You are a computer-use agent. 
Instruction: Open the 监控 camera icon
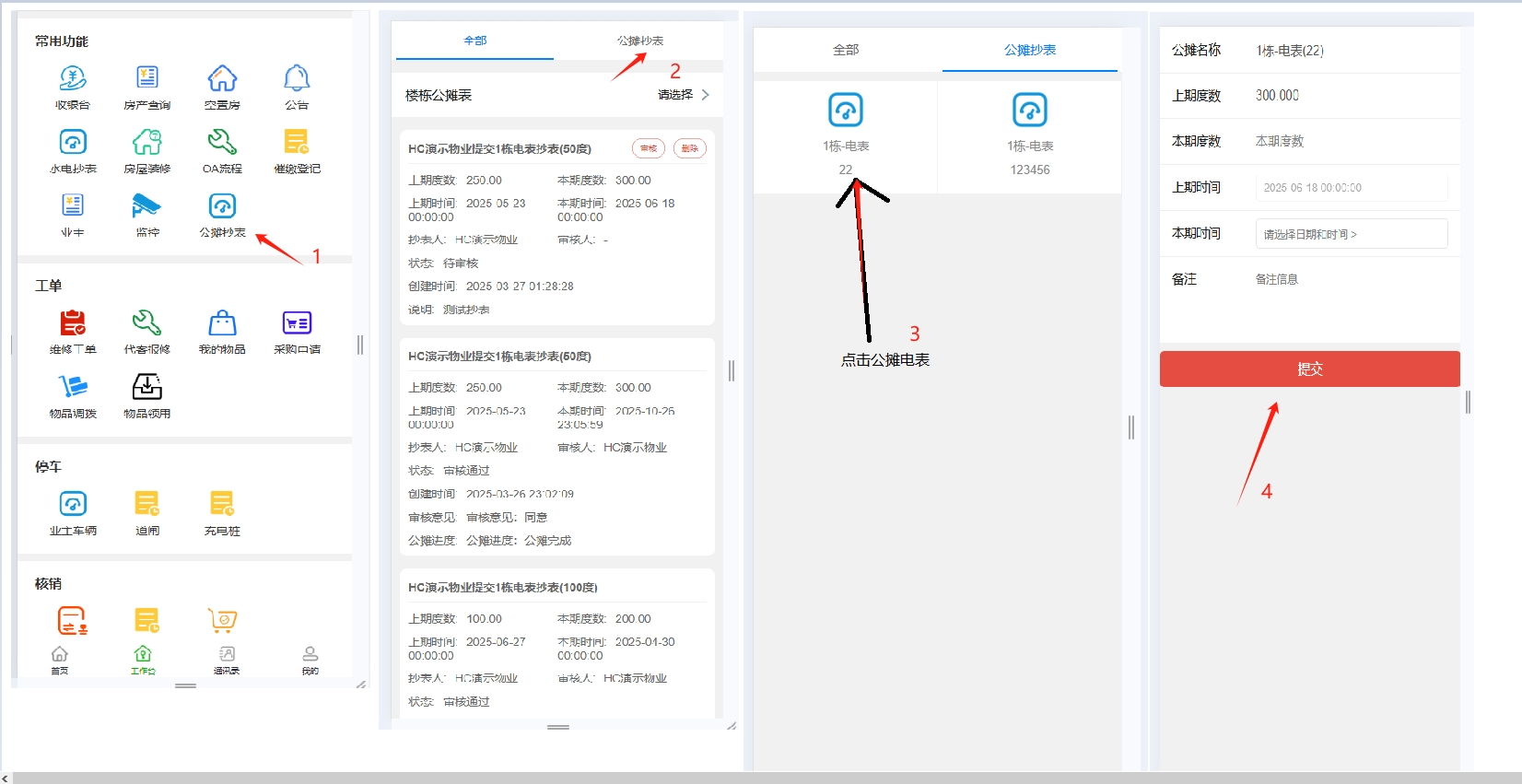pyautogui.click(x=147, y=207)
